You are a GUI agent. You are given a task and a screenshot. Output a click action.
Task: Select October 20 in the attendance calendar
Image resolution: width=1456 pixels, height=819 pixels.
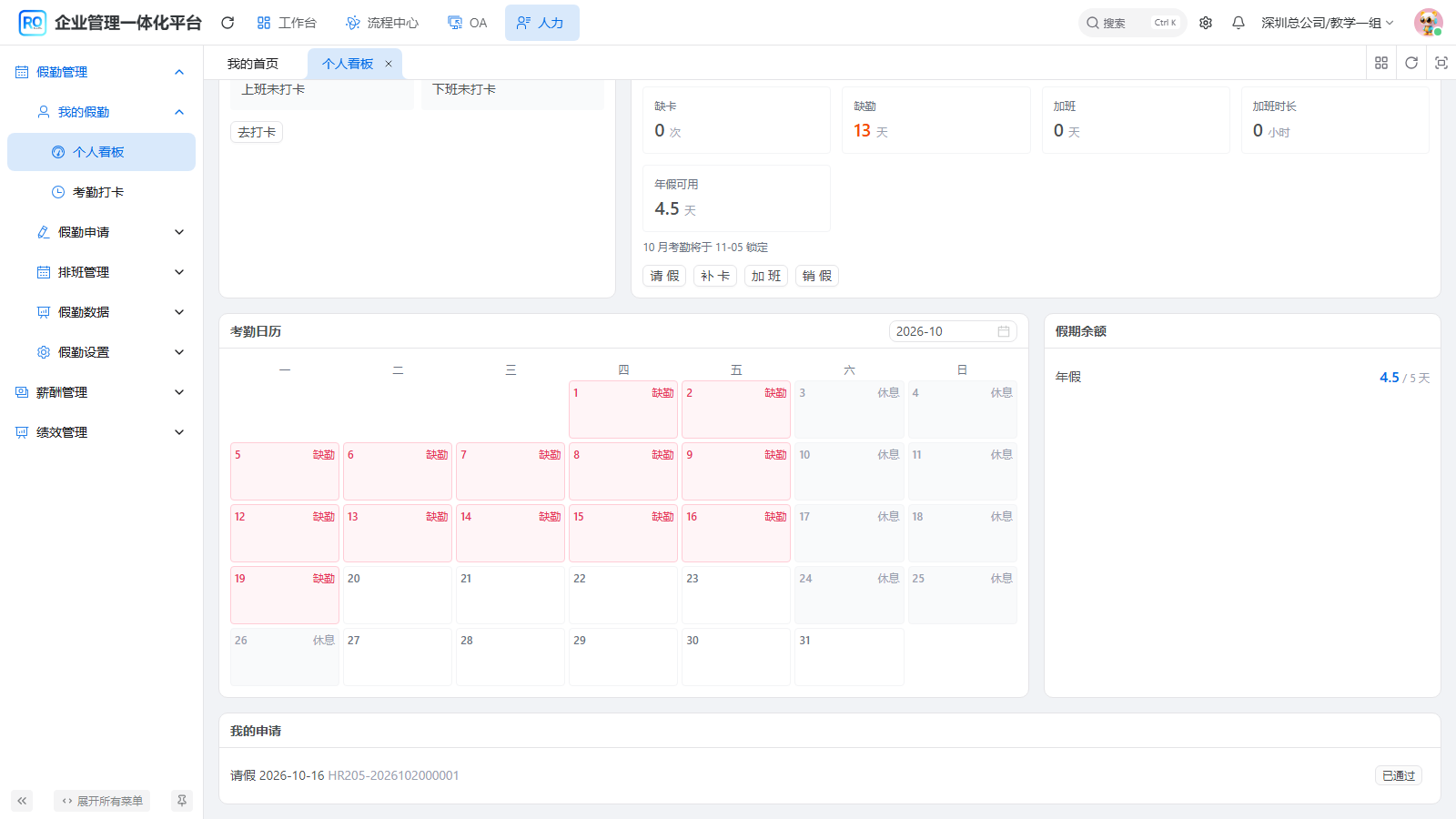pyautogui.click(x=398, y=595)
